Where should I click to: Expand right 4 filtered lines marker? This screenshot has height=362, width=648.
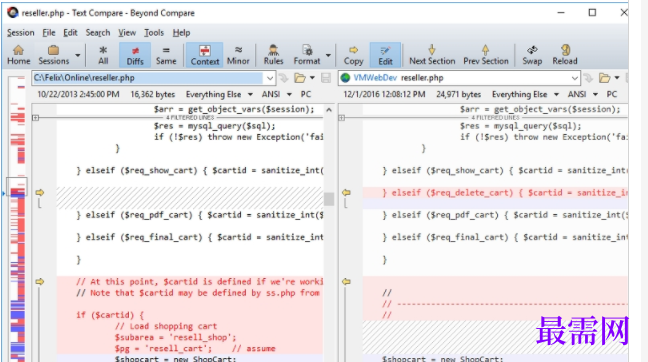[342, 118]
